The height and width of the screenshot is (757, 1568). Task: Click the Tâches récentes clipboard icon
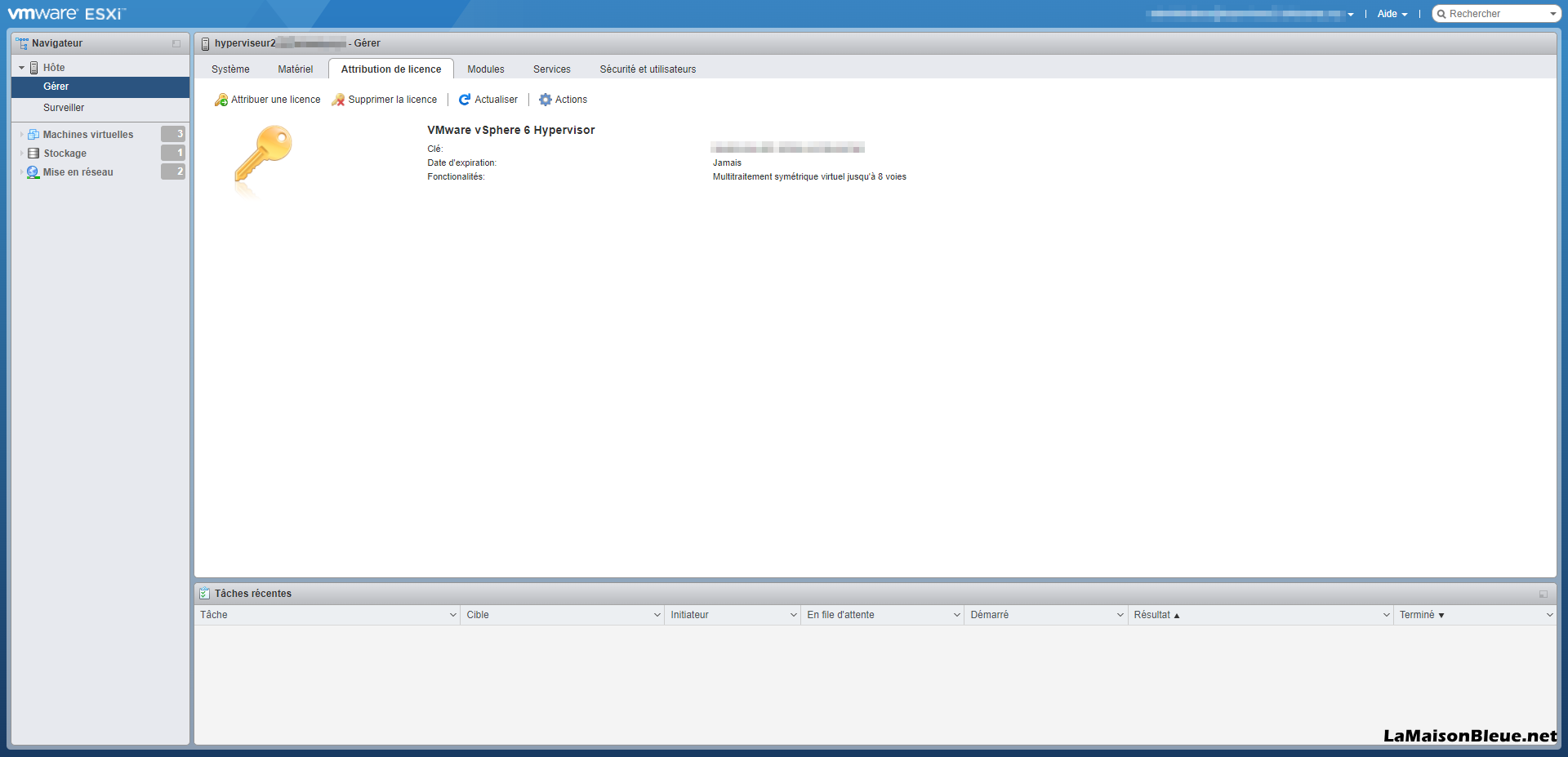pyautogui.click(x=205, y=594)
